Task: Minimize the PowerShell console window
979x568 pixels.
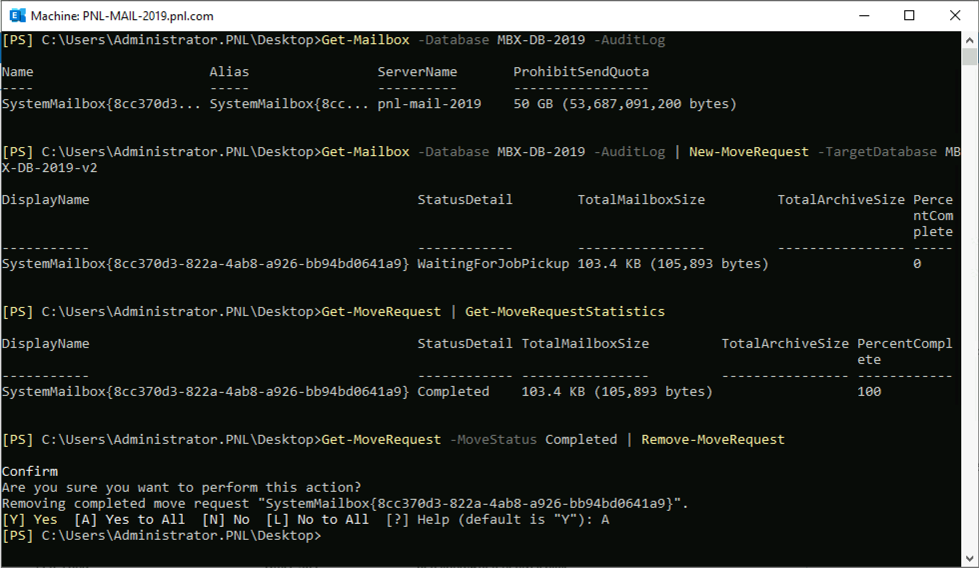Action: tap(862, 16)
